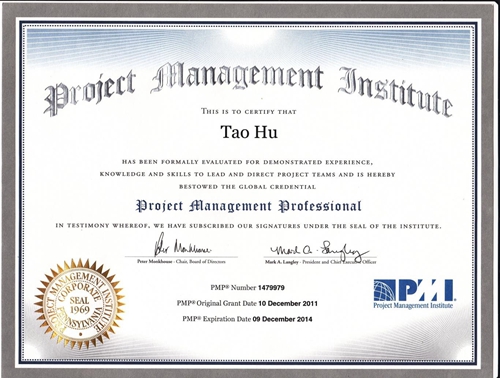The width and height of the screenshot is (500, 378).
Task: Click 'Bestowed the global credential' line
Action: 247,187
